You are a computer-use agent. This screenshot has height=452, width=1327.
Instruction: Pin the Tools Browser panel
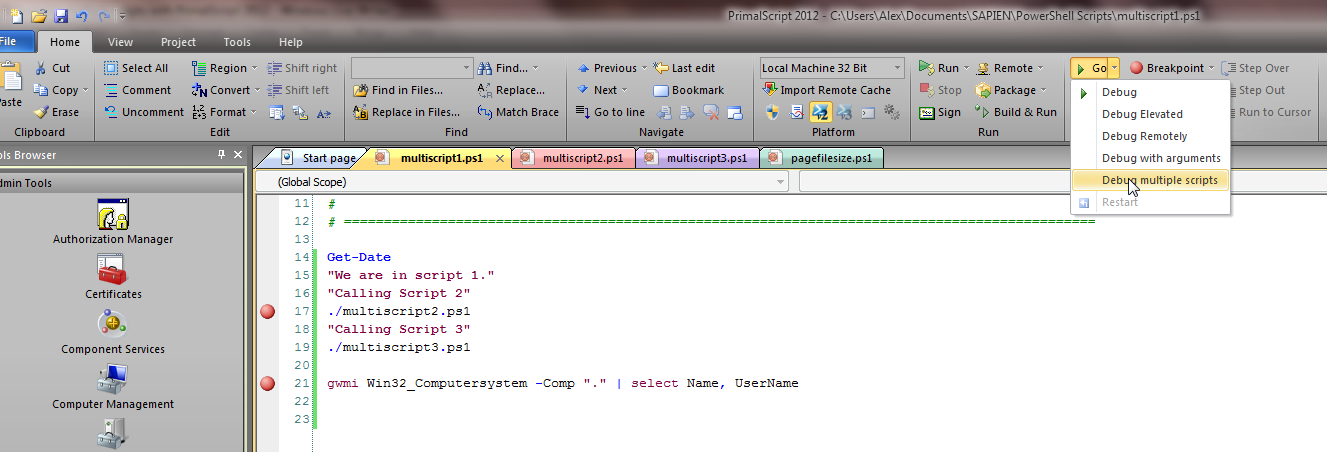[222, 155]
